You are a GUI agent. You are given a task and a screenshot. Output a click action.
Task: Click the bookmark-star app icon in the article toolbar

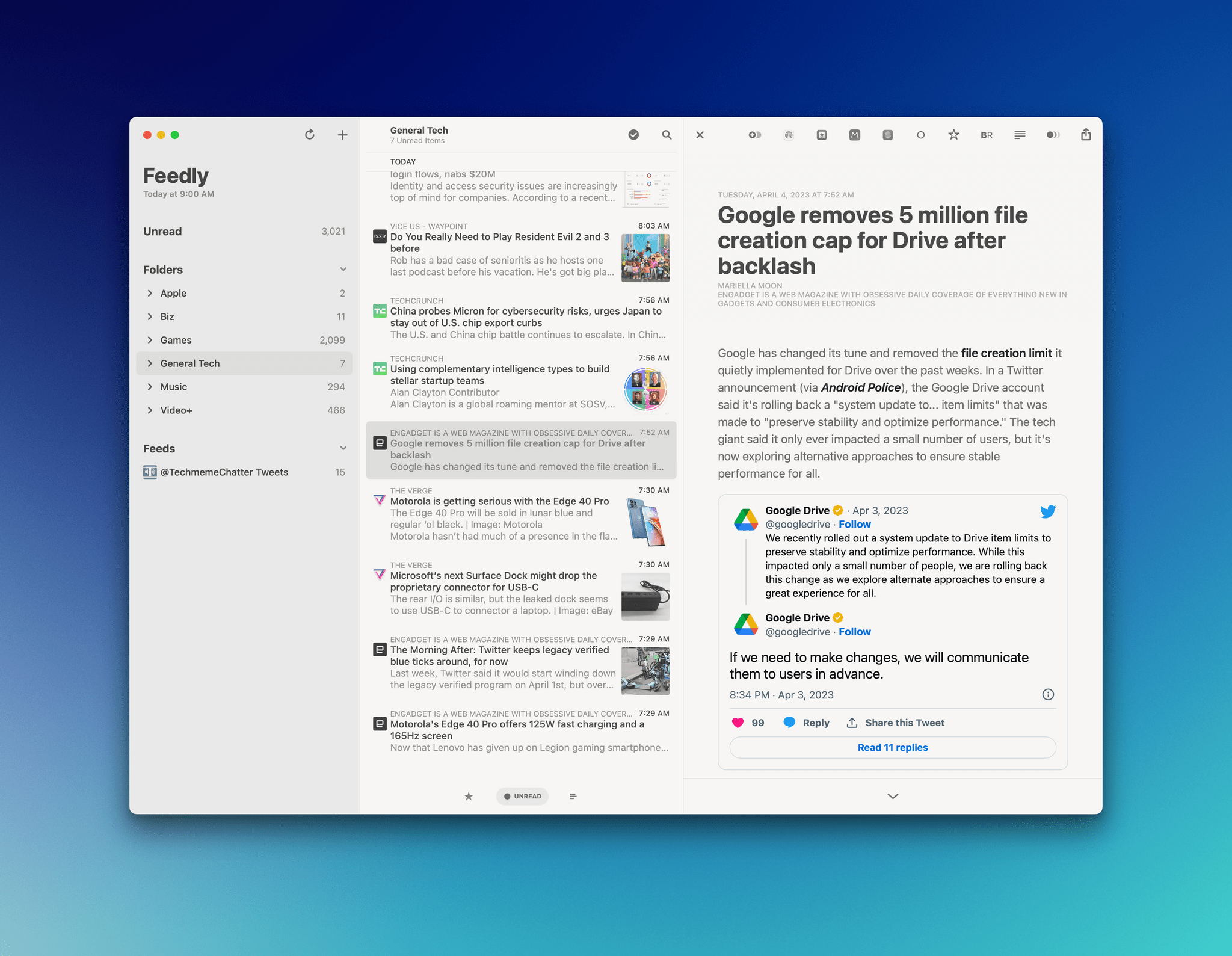[821, 135]
